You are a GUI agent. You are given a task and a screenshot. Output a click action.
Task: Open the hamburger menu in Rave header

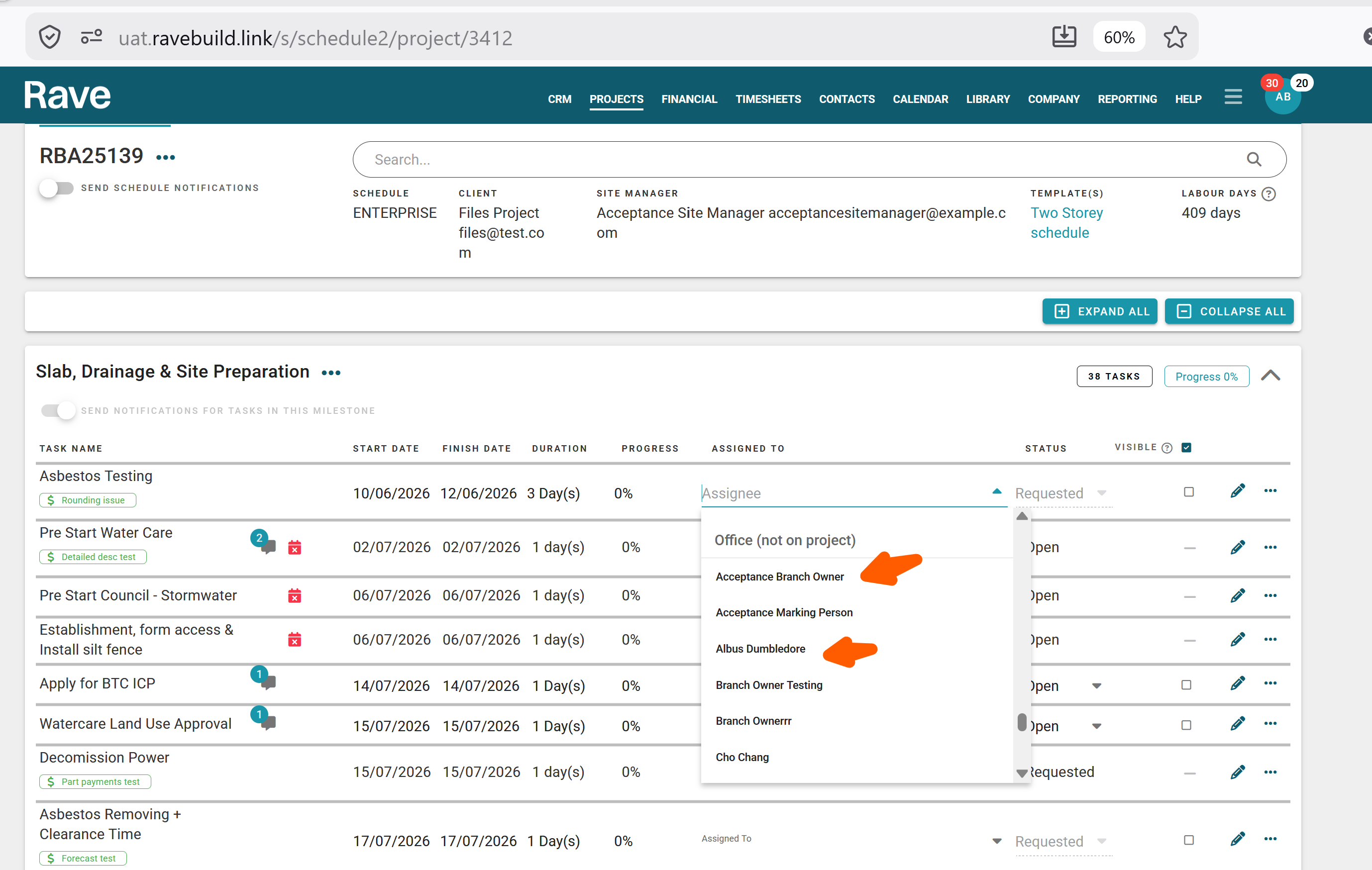tap(1233, 97)
